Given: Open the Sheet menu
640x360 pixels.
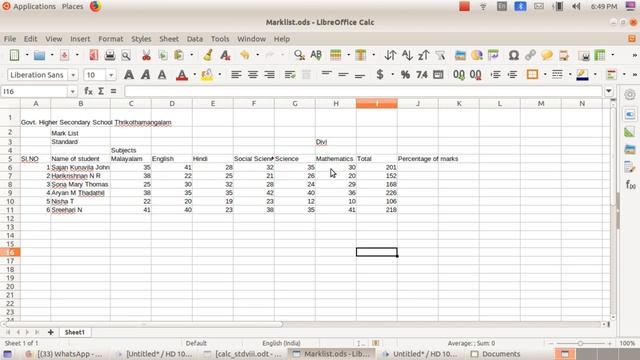Looking at the screenshot, I should 169,39.
